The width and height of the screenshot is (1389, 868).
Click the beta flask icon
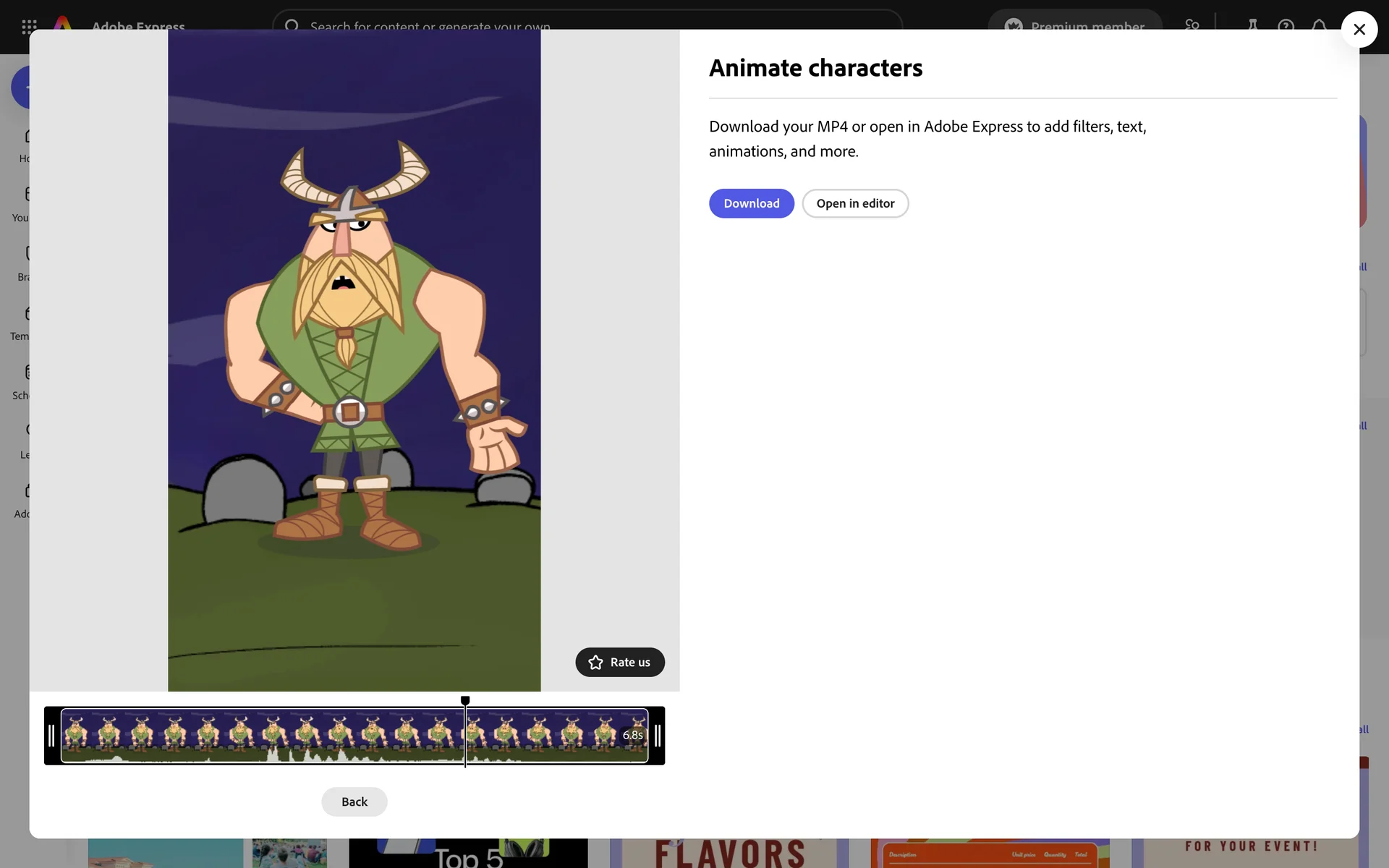click(1252, 24)
